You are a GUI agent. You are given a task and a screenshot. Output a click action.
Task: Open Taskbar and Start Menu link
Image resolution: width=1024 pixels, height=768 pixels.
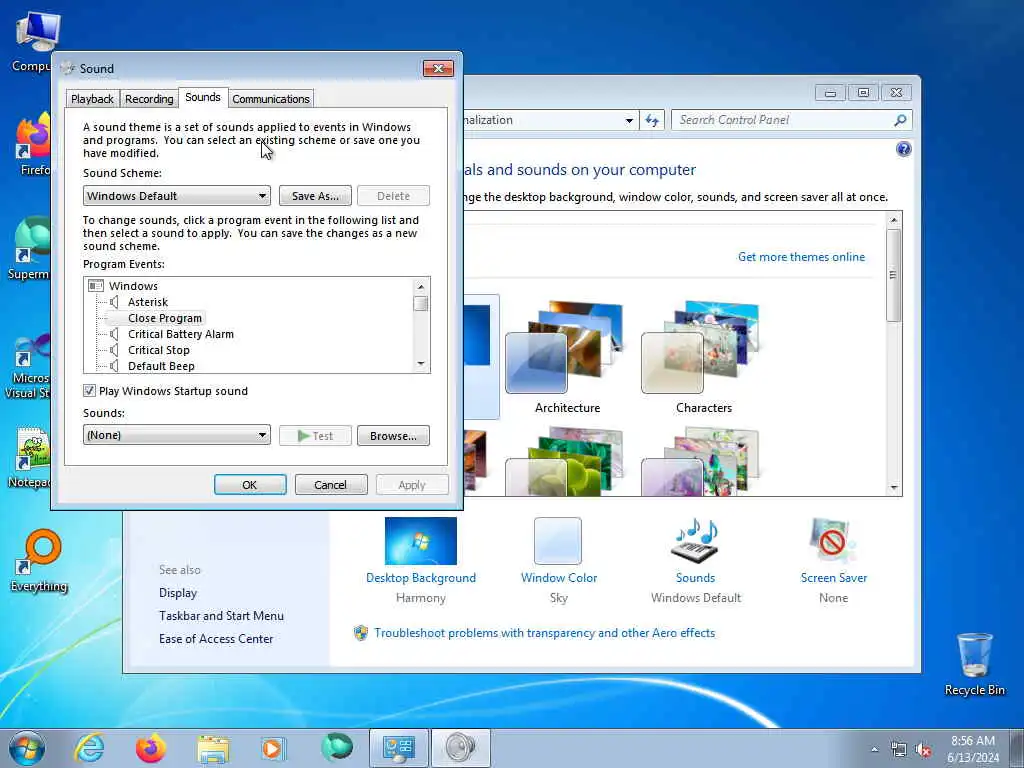pyautogui.click(x=221, y=616)
